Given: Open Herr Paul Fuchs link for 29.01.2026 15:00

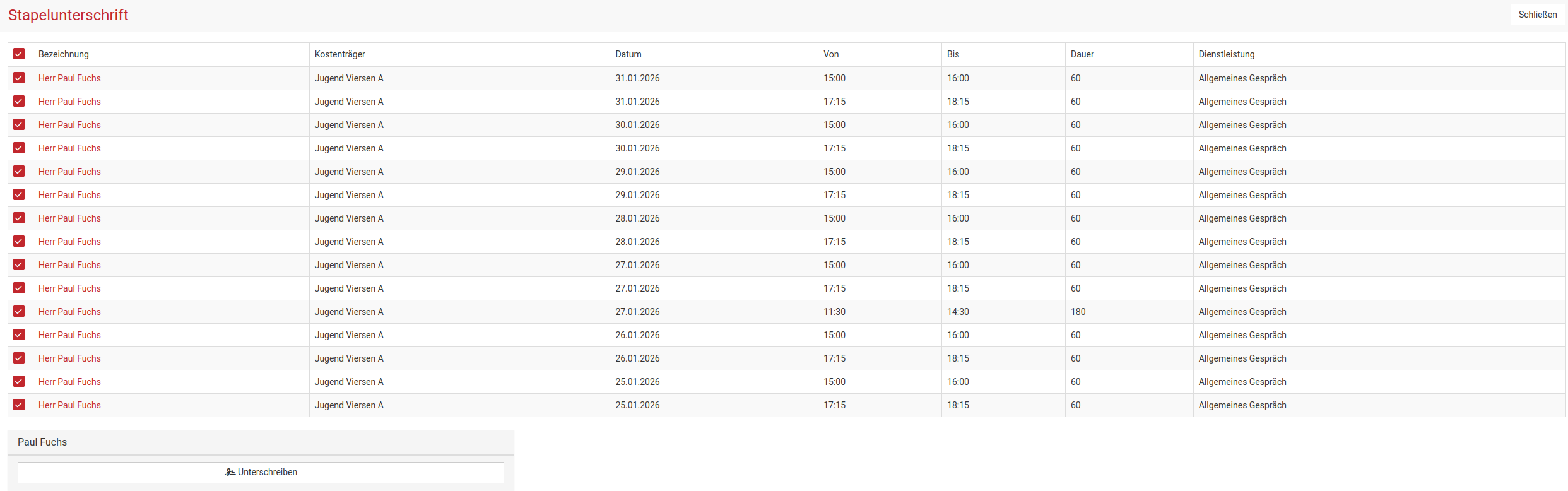Looking at the screenshot, I should coord(69,172).
